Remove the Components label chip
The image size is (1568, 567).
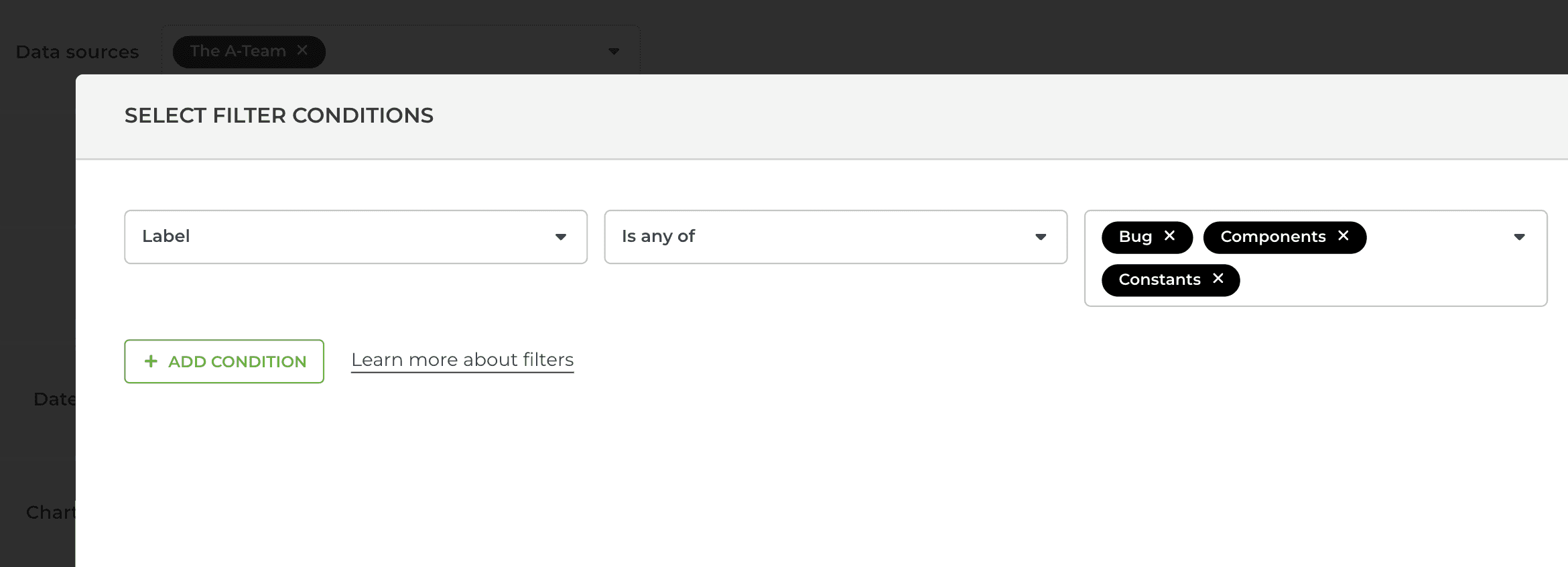(x=1343, y=236)
